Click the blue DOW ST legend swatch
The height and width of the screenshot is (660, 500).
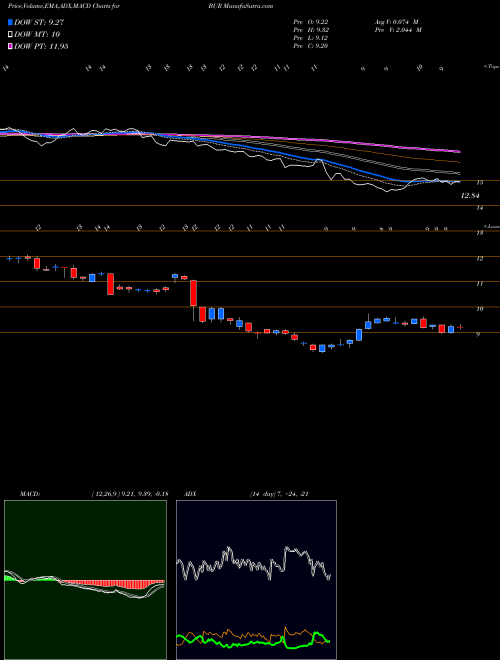pos(11,23)
